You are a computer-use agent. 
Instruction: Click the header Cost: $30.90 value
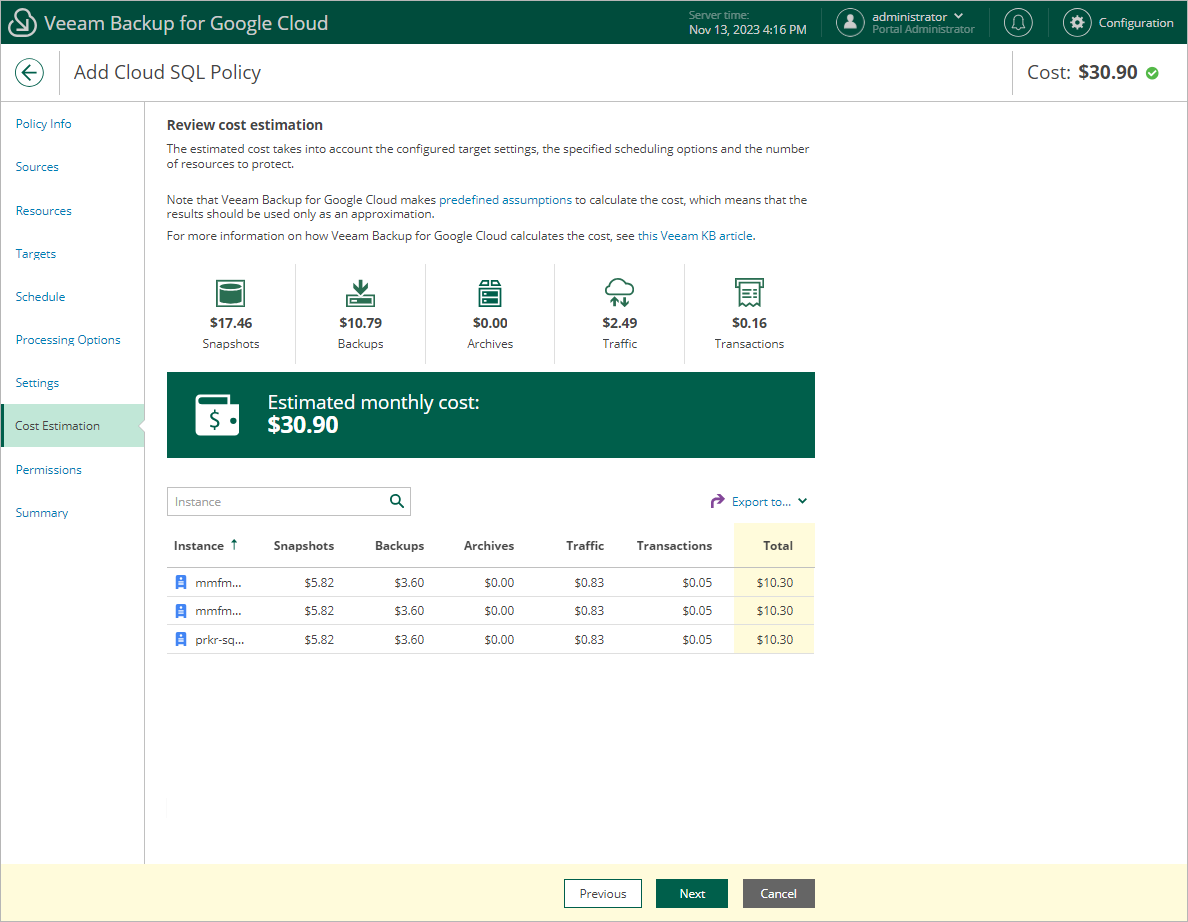pyautogui.click(x=1108, y=73)
